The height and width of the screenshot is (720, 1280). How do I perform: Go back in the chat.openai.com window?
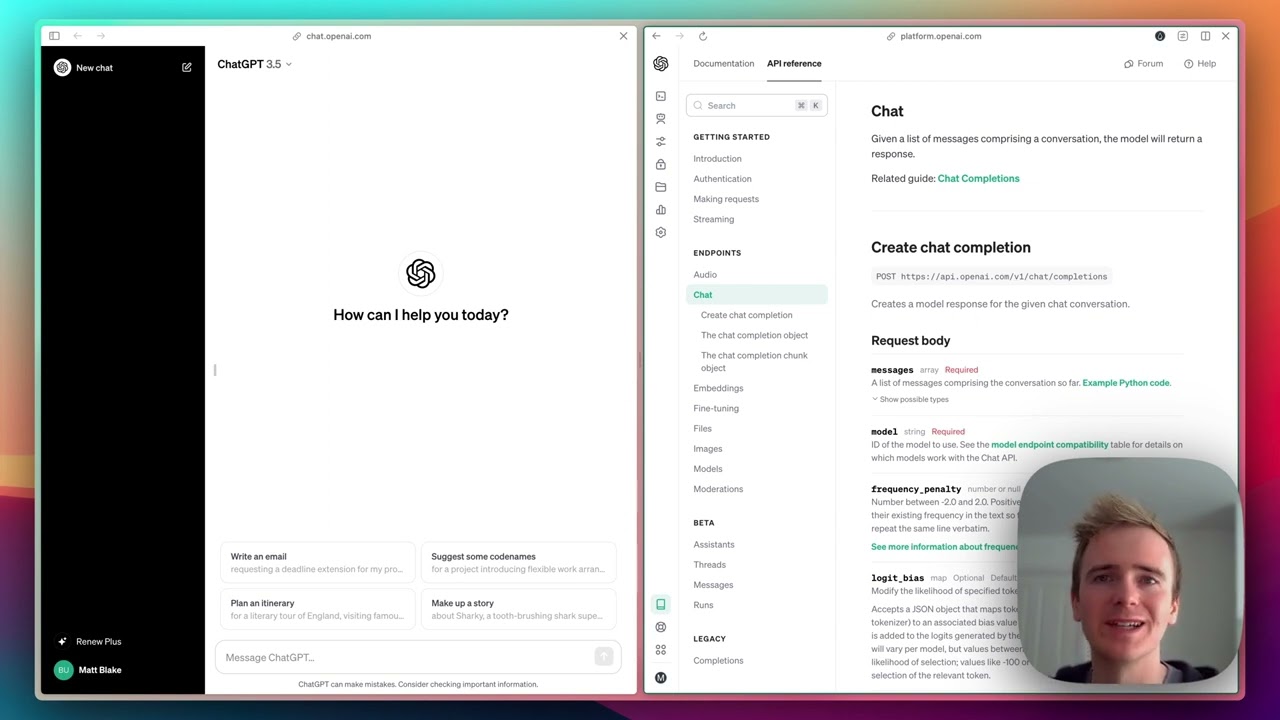78,36
